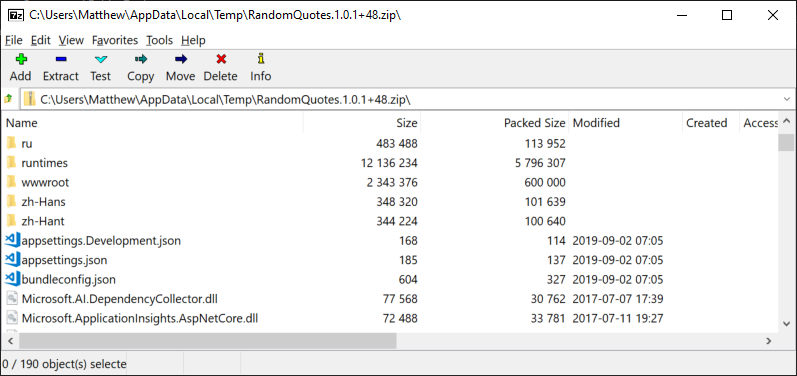Expand the address path dropdown arrow
The image size is (797, 376).
(787, 99)
